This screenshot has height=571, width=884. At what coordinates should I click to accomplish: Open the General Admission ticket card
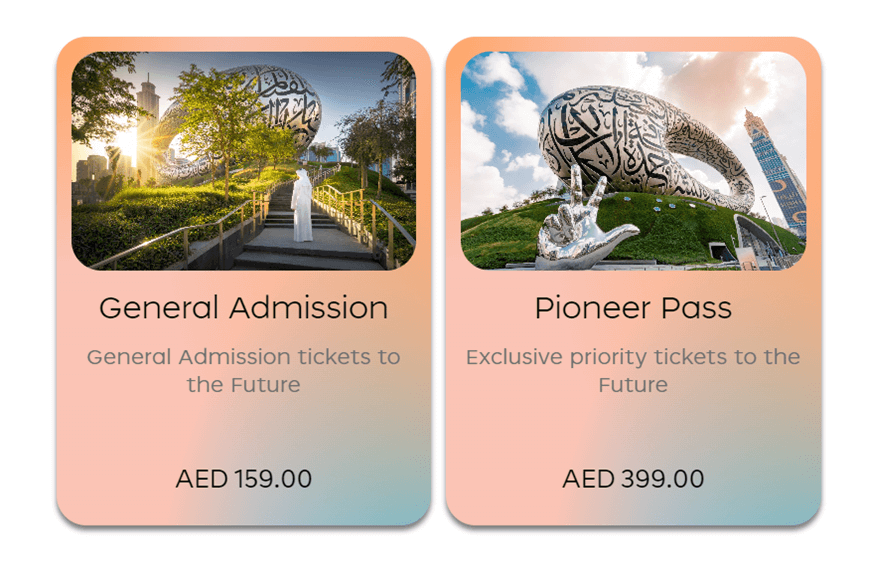tap(244, 281)
